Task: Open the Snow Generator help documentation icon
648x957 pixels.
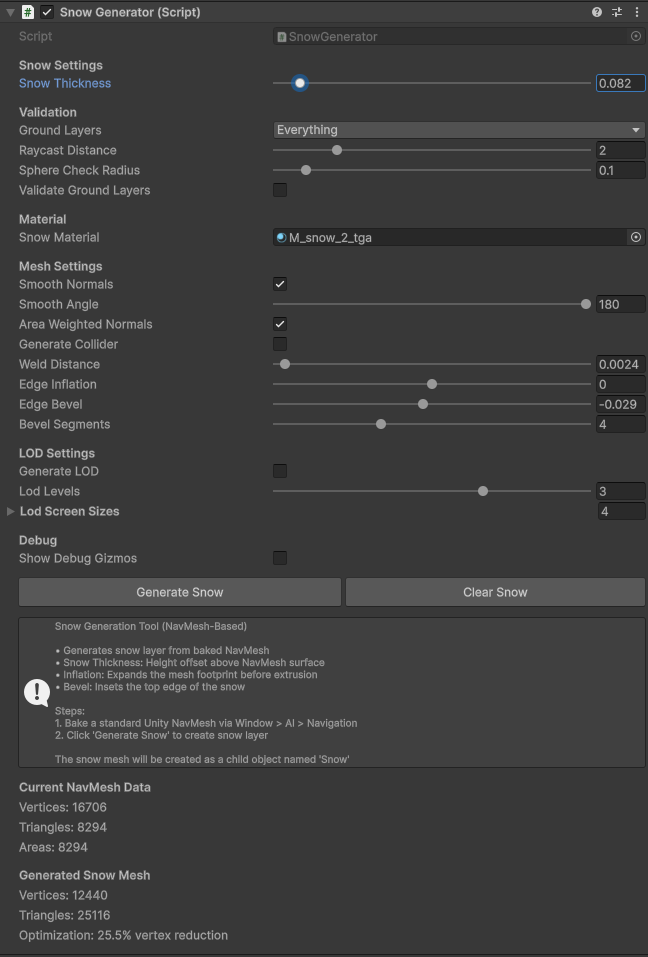Action: [597, 11]
